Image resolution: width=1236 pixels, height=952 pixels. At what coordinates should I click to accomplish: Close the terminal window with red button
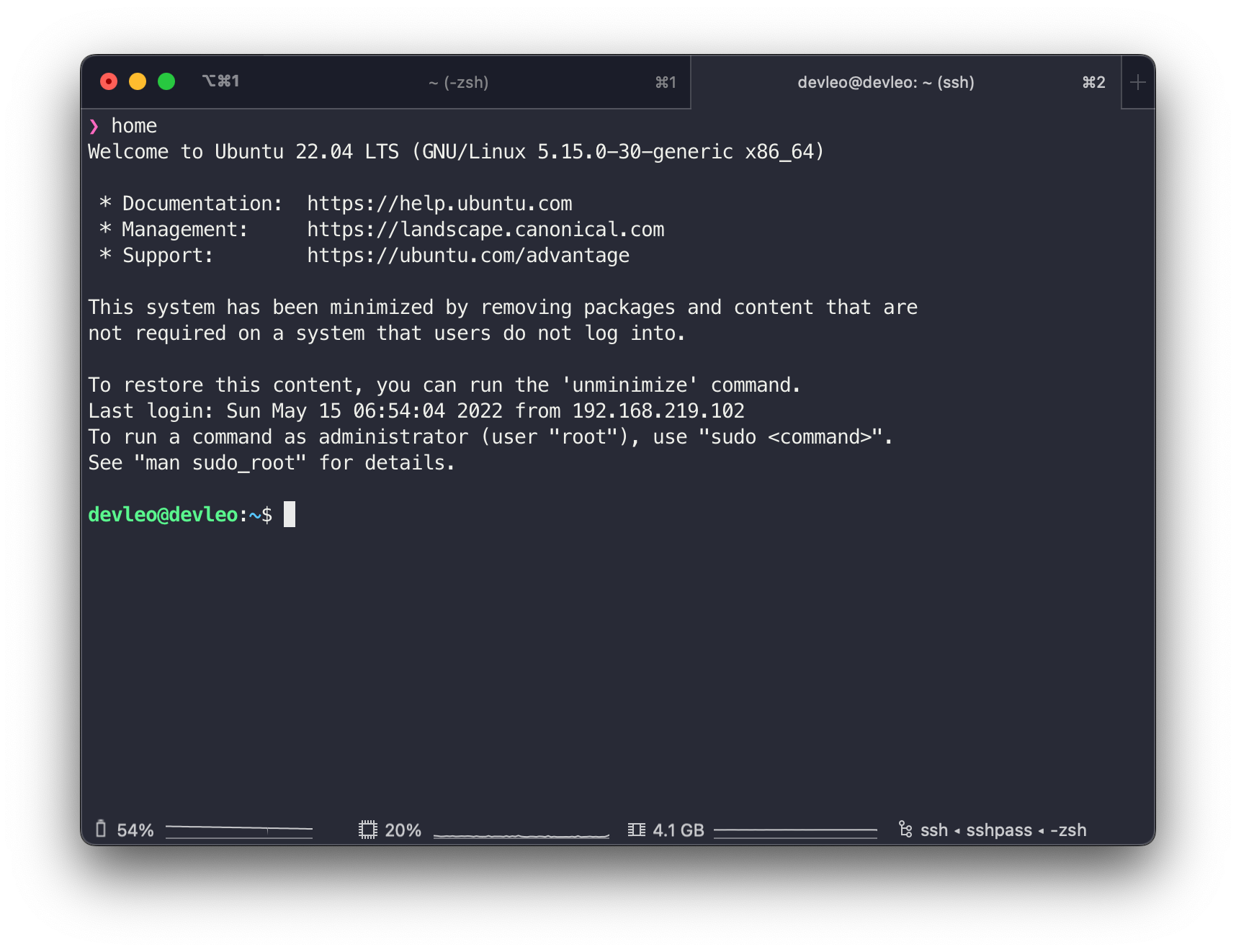[x=109, y=81]
